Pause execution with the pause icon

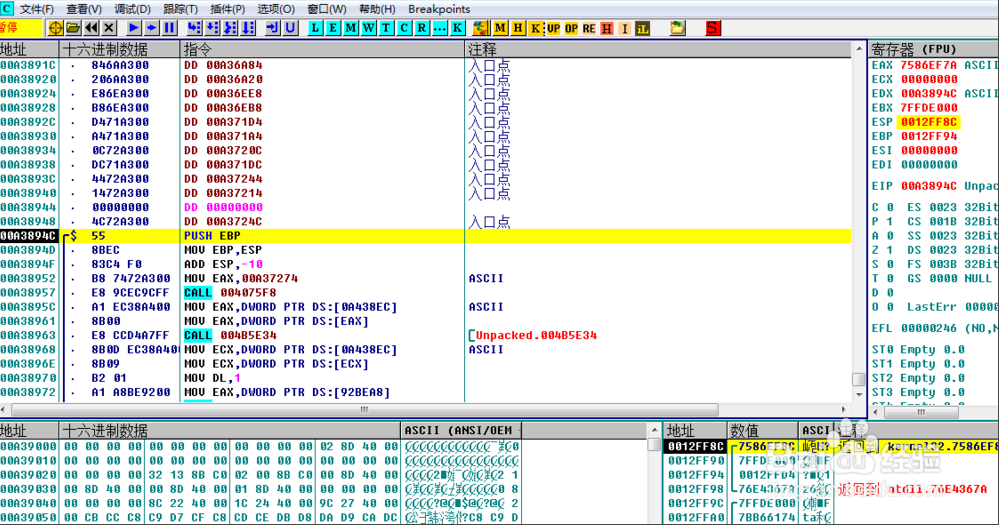(169, 28)
